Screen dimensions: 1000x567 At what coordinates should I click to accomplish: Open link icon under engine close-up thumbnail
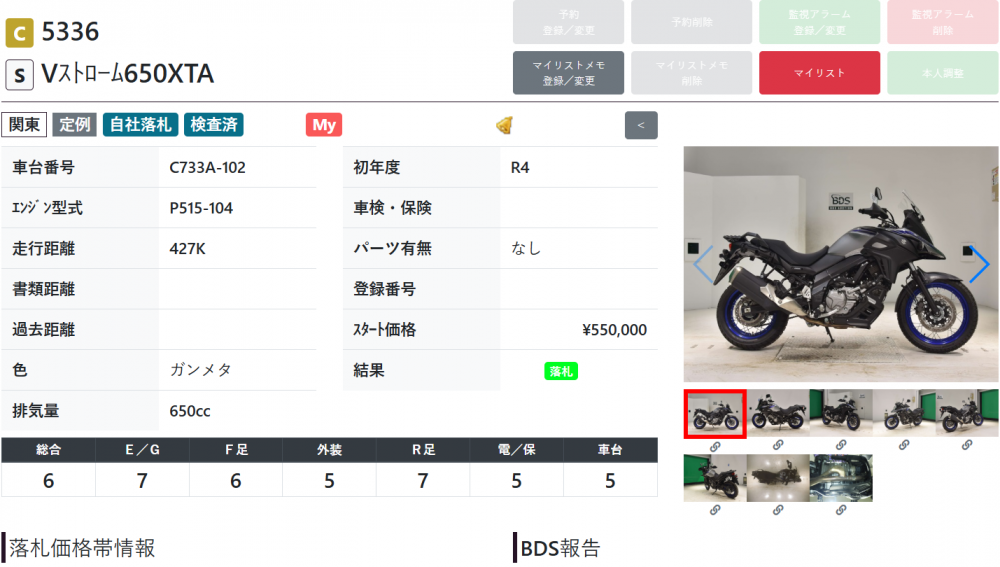click(x=841, y=510)
